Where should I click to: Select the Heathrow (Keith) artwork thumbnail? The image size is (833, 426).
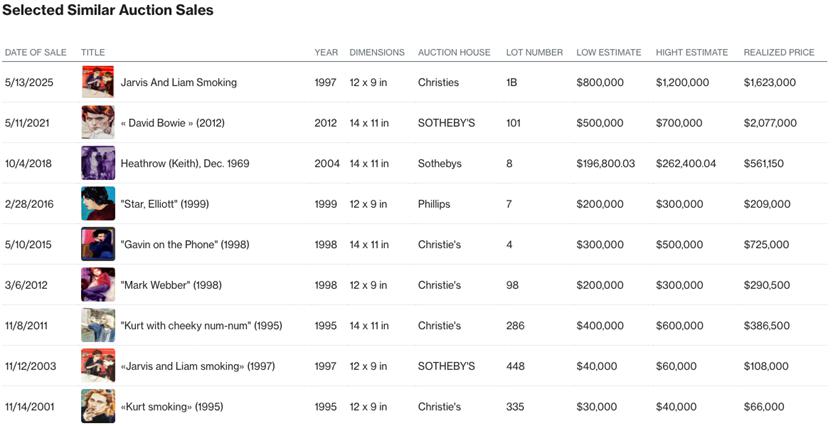98,163
